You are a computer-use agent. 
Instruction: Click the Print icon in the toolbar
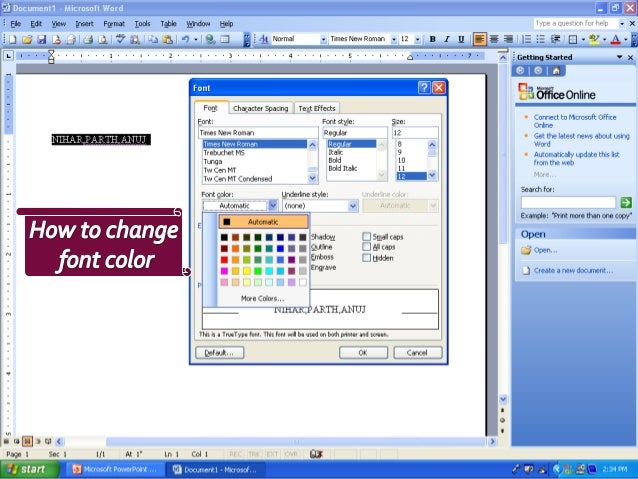[x=88, y=39]
